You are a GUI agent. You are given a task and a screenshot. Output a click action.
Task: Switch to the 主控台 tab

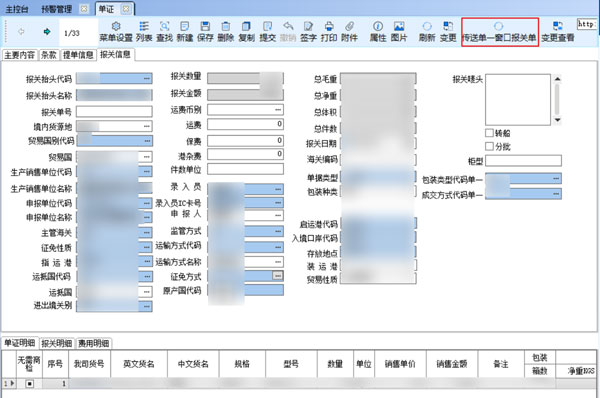point(16,9)
